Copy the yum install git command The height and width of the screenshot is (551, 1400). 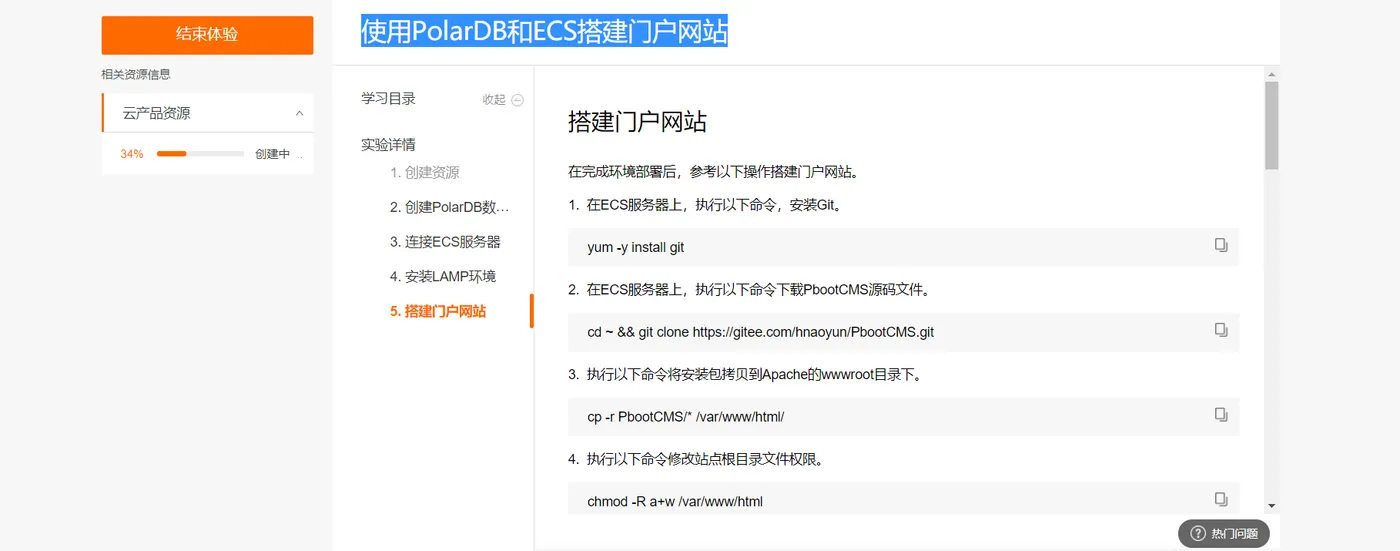[x=1221, y=245]
